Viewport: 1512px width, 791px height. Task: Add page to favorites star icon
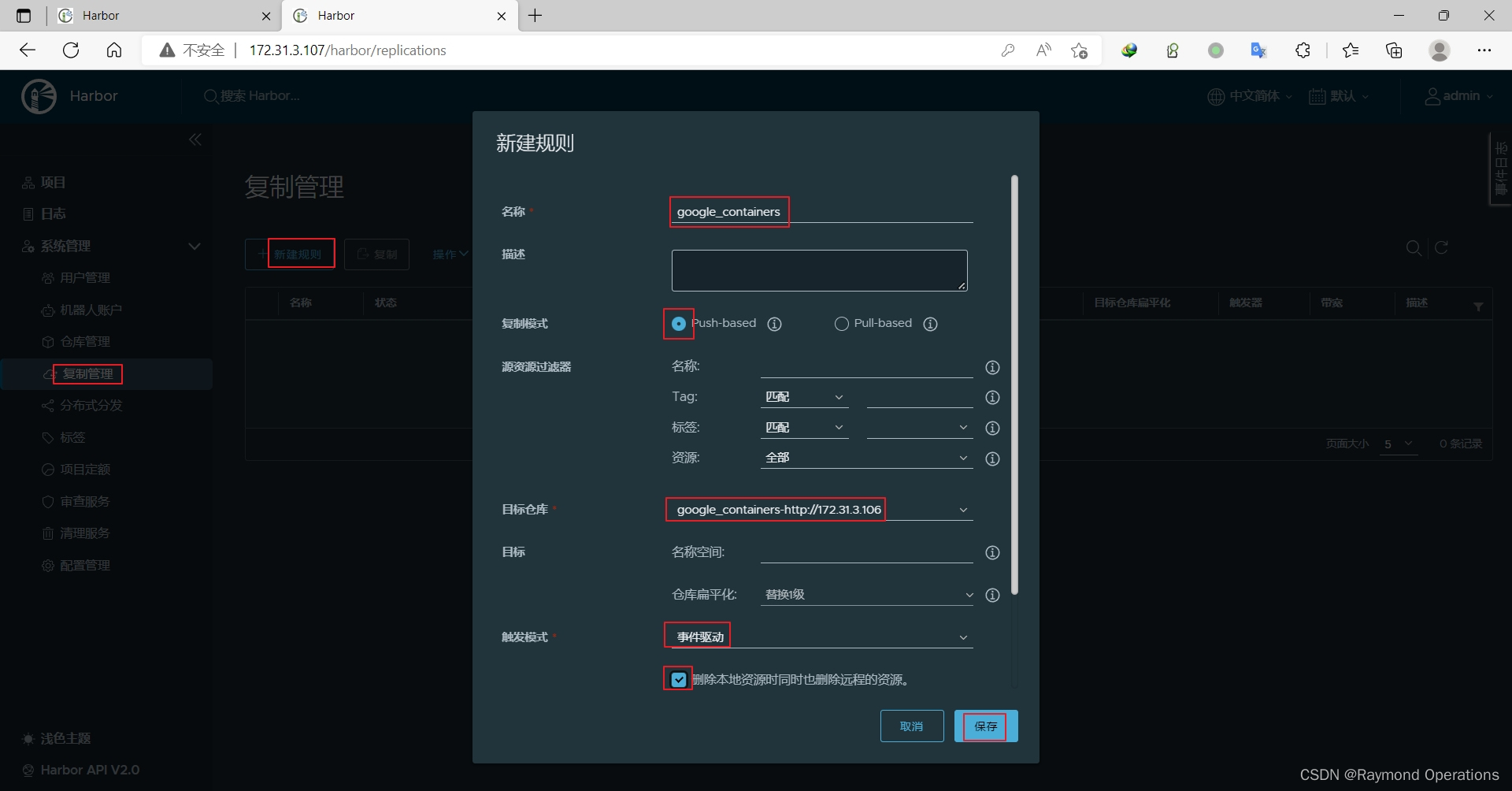pos(1080,50)
